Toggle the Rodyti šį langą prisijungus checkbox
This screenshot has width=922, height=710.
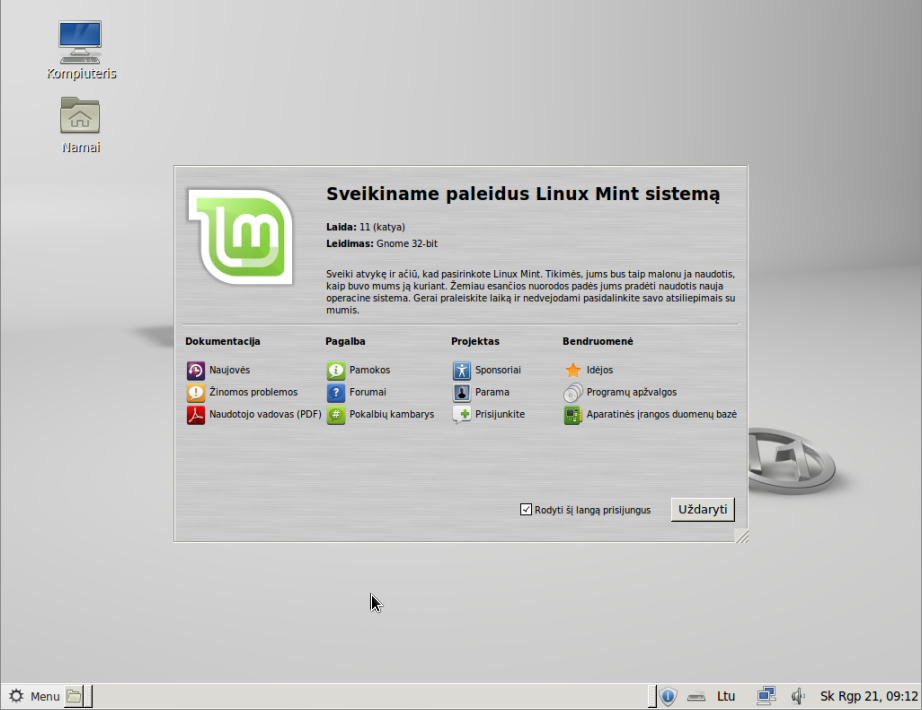tap(526, 509)
